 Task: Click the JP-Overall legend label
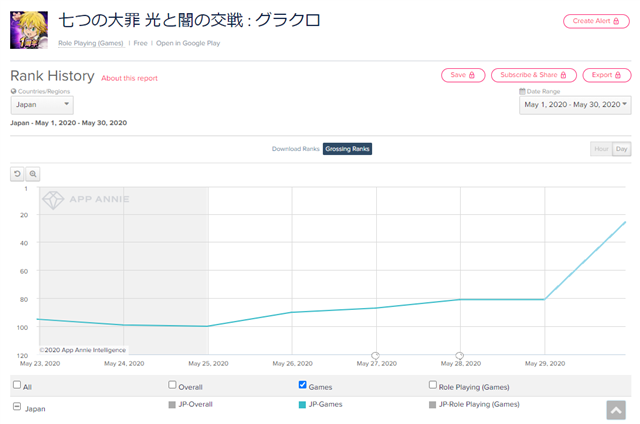click(x=196, y=404)
